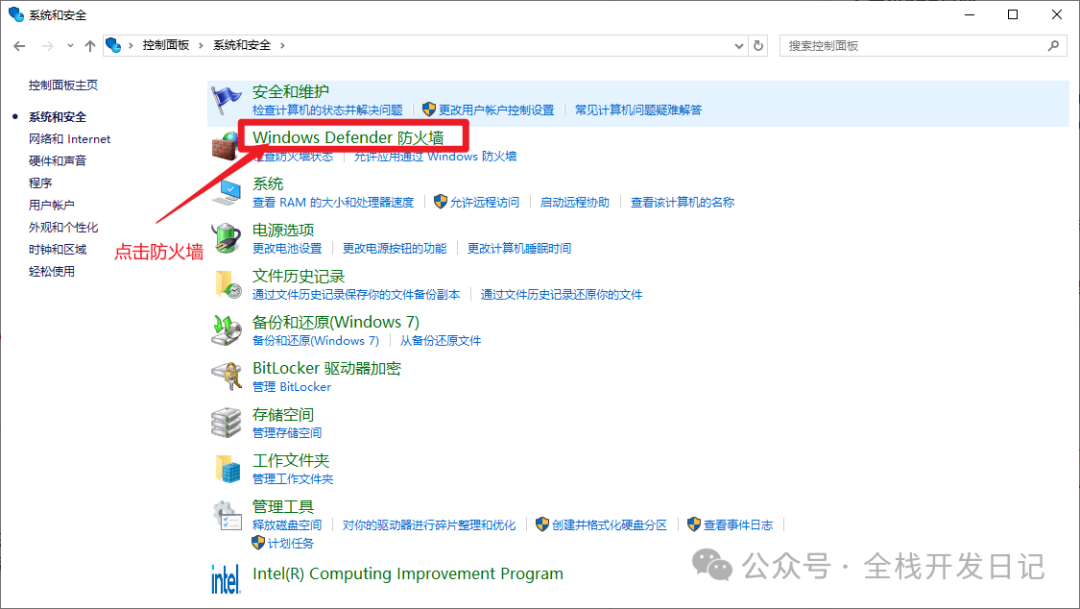Screen dimensions: 1080x609
Task: Open 外观和个性化 category
Action: pos(63,227)
